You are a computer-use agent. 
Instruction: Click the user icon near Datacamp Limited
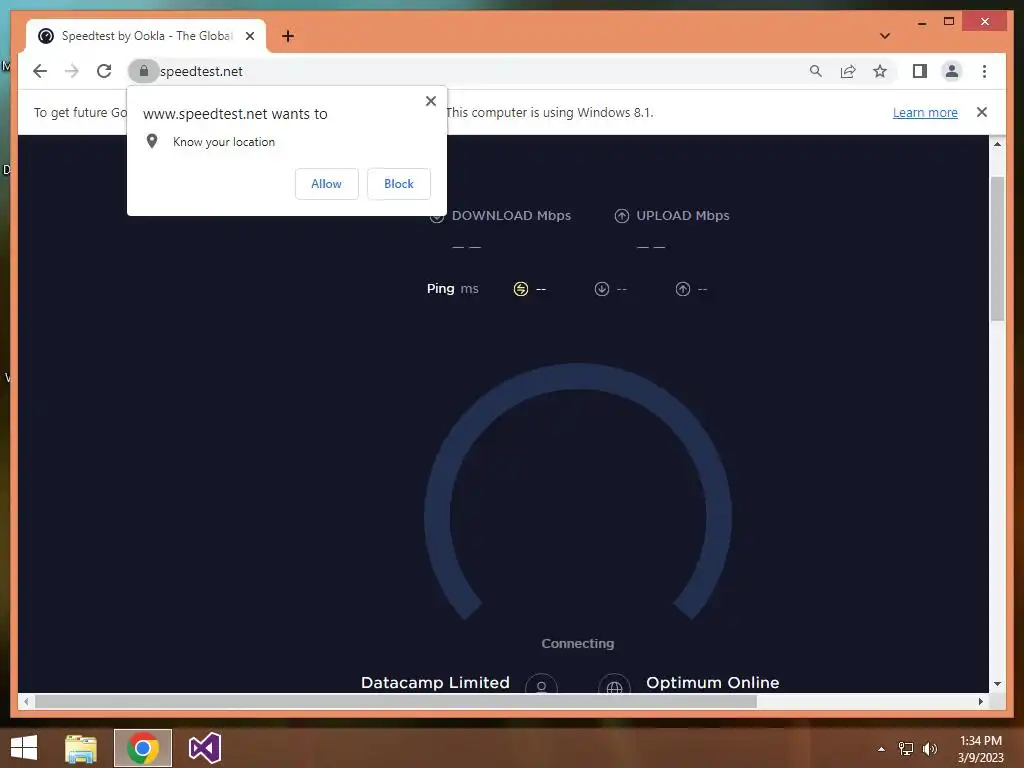(x=541, y=684)
